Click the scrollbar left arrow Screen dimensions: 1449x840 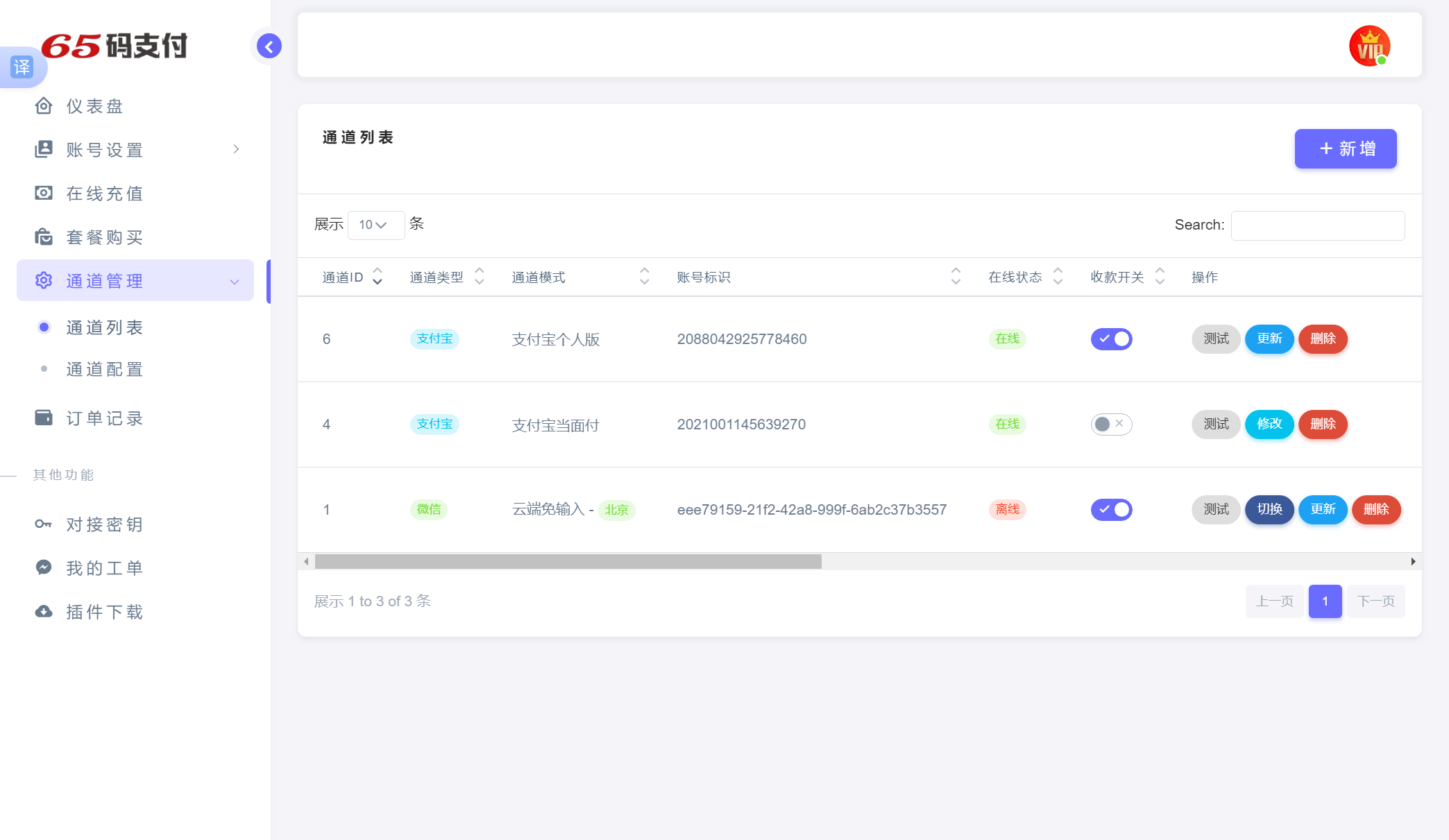[x=306, y=561]
